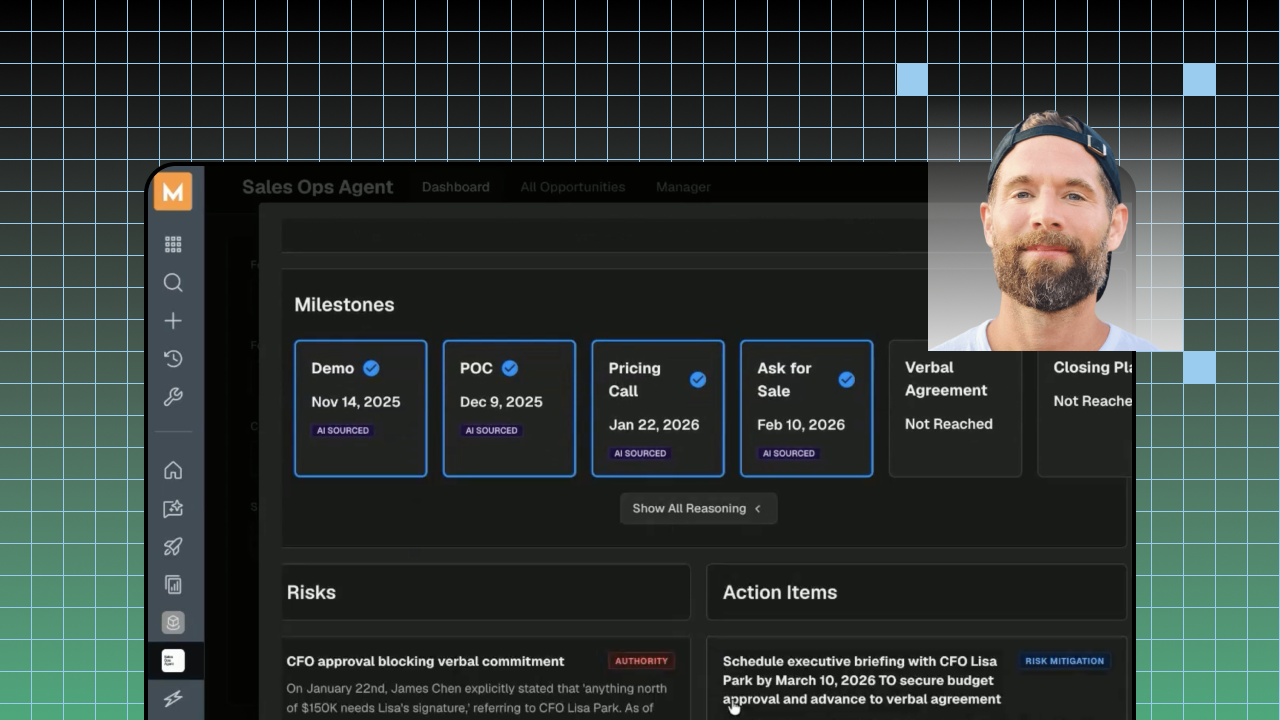Click the Nov 14, 2025 date
This screenshot has width=1280, height=720.
[356, 402]
